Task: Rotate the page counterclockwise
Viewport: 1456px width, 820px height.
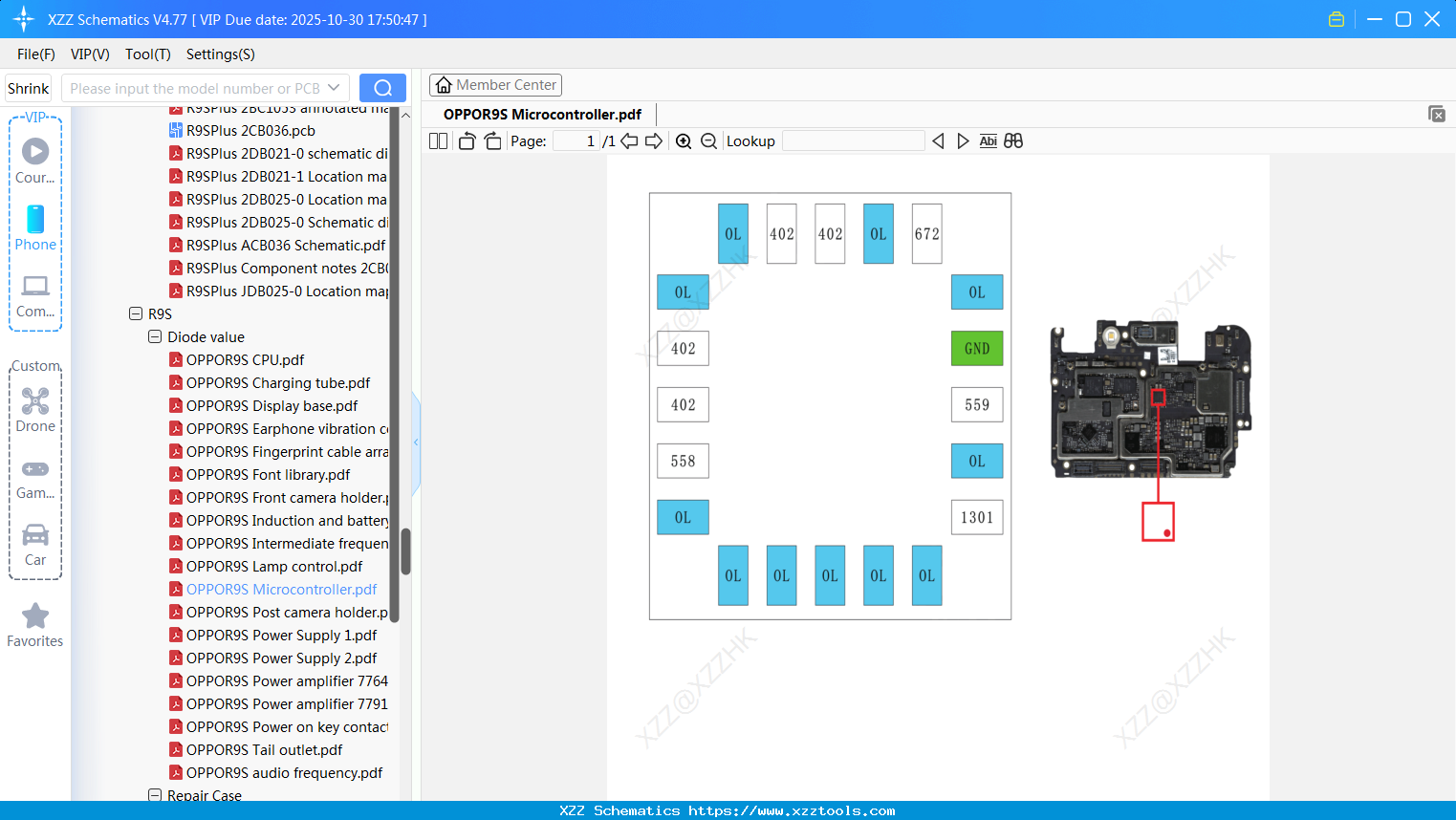Action: click(467, 141)
